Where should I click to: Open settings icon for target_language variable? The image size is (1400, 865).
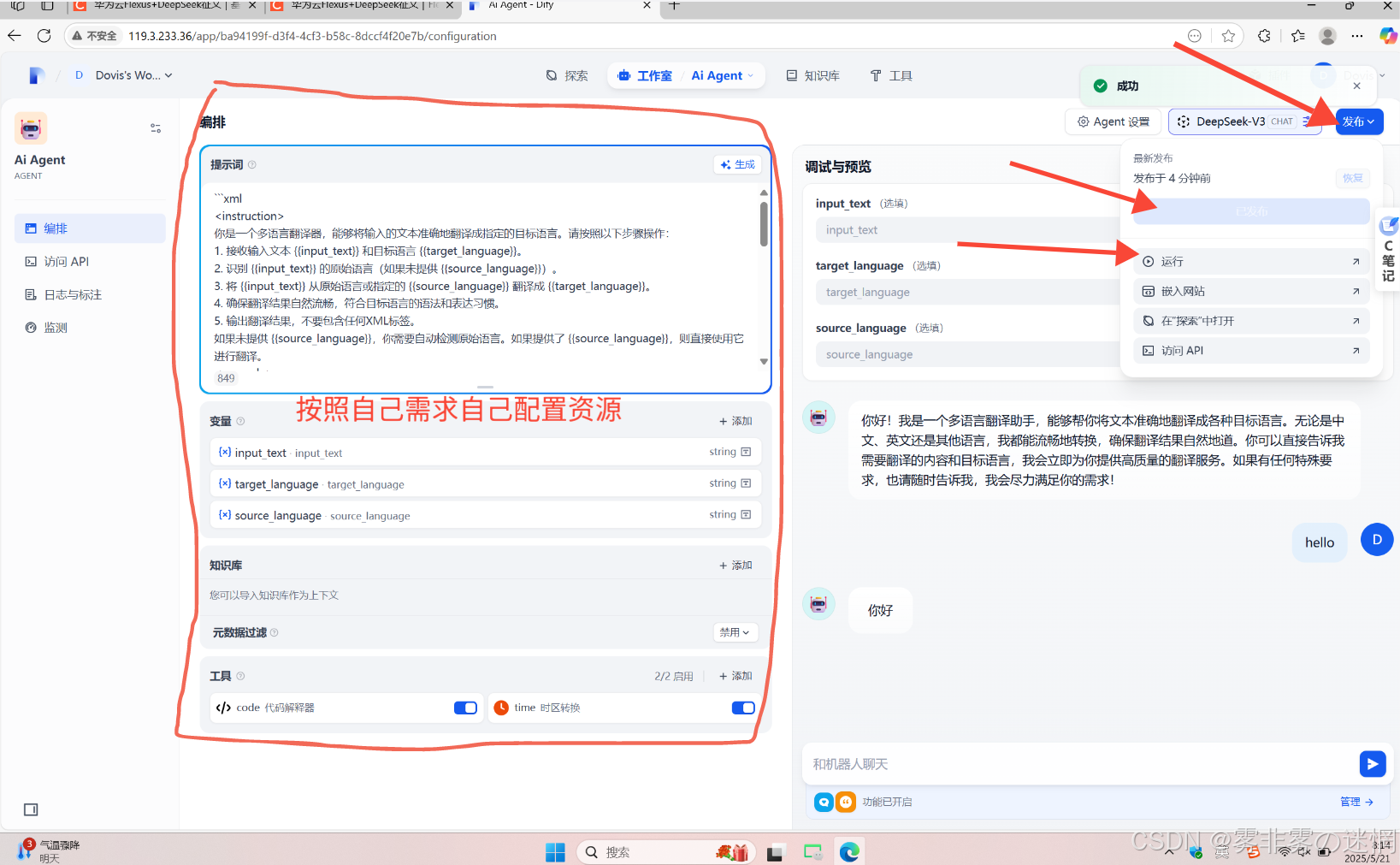746,483
